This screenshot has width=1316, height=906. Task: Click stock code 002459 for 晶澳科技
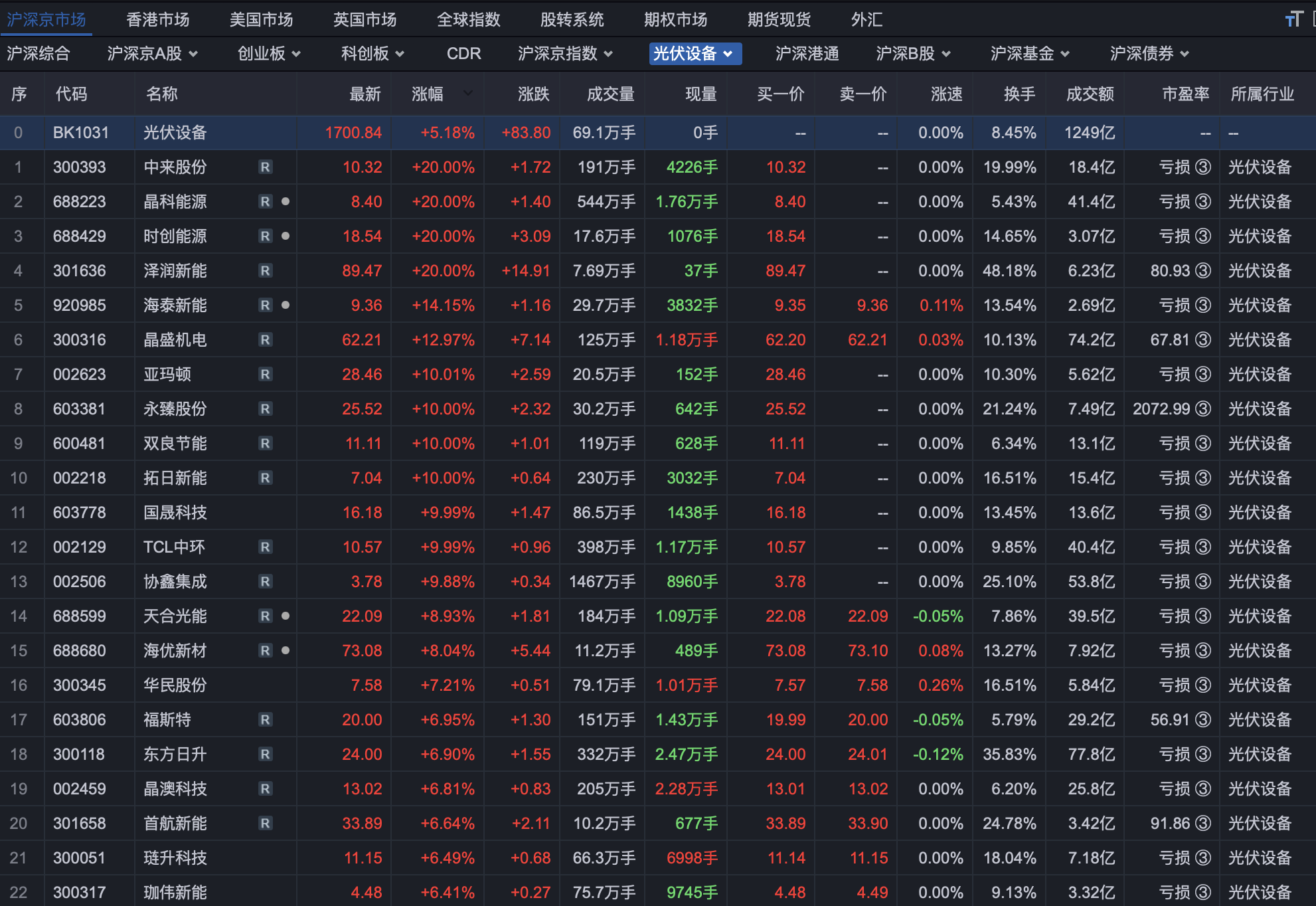tap(79, 789)
